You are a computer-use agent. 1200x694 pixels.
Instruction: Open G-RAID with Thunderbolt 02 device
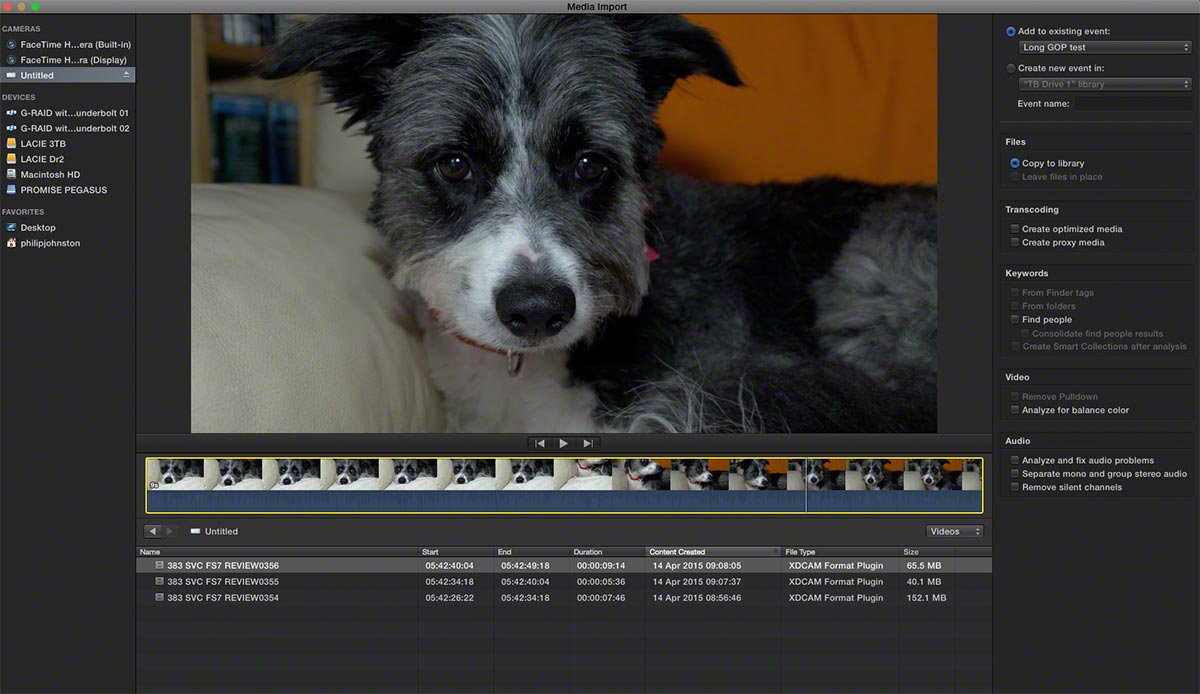[67, 128]
